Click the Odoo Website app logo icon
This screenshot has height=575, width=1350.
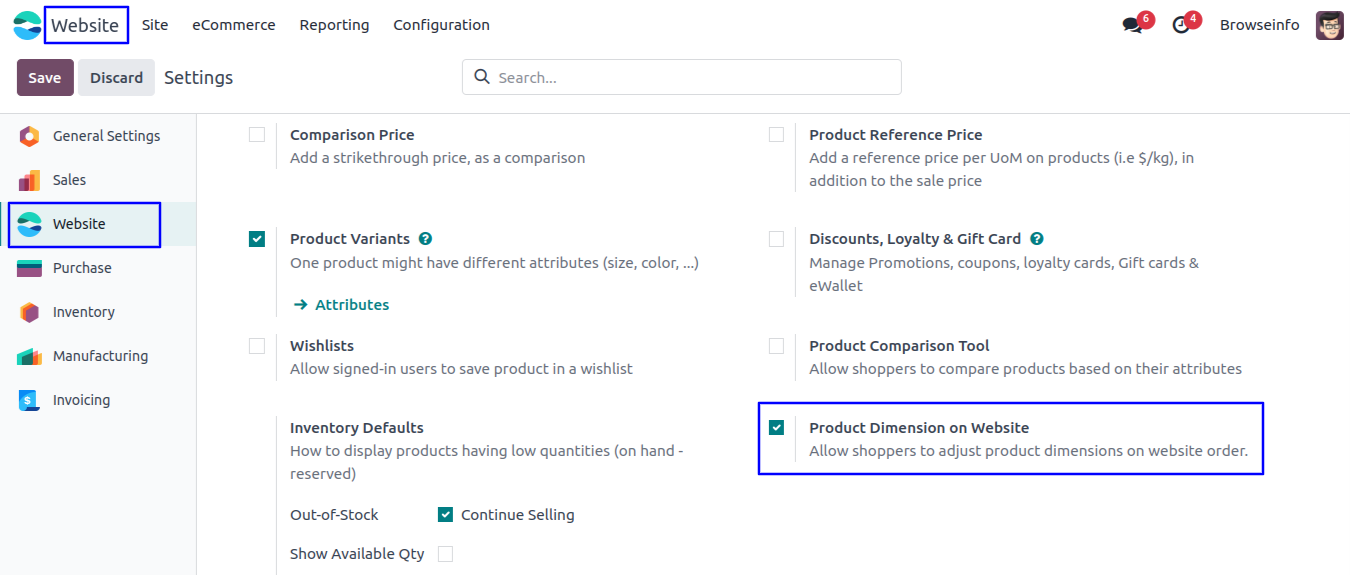point(27,25)
